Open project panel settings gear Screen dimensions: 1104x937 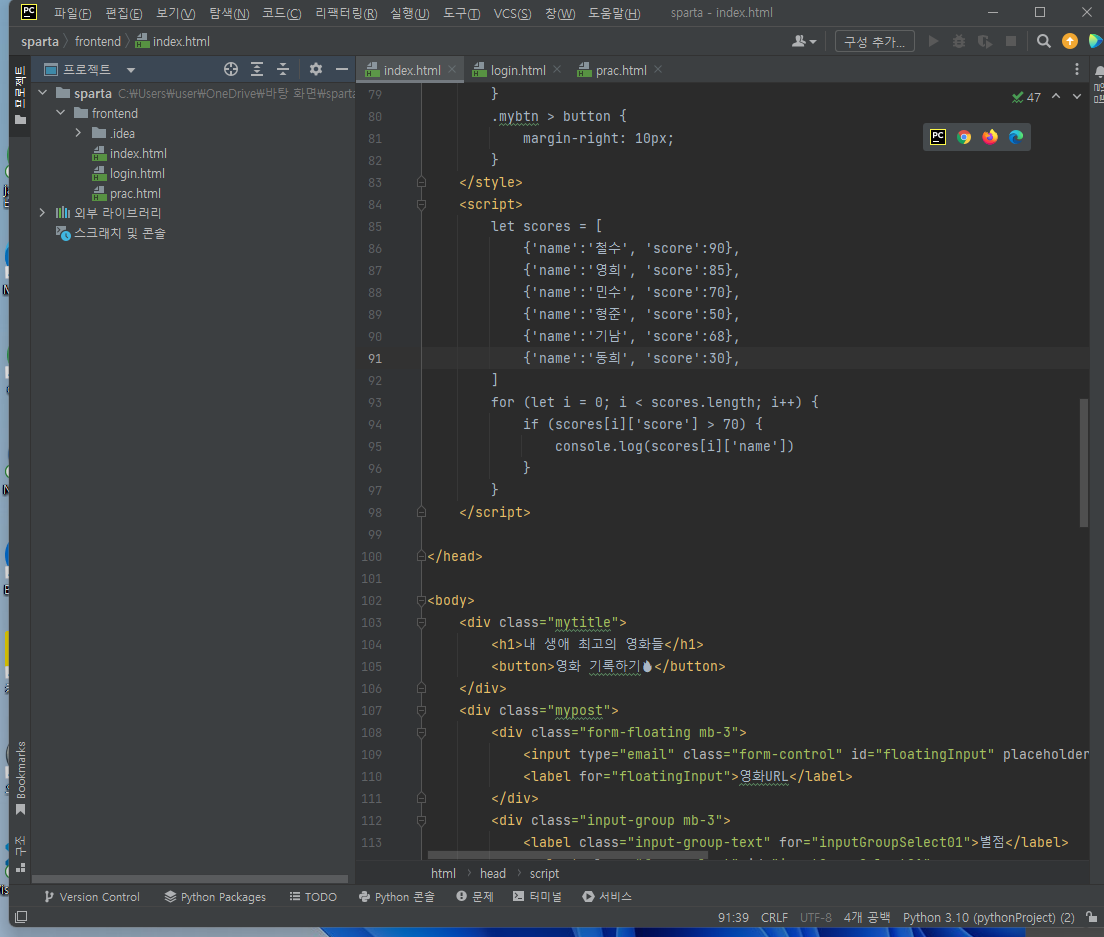click(x=315, y=69)
